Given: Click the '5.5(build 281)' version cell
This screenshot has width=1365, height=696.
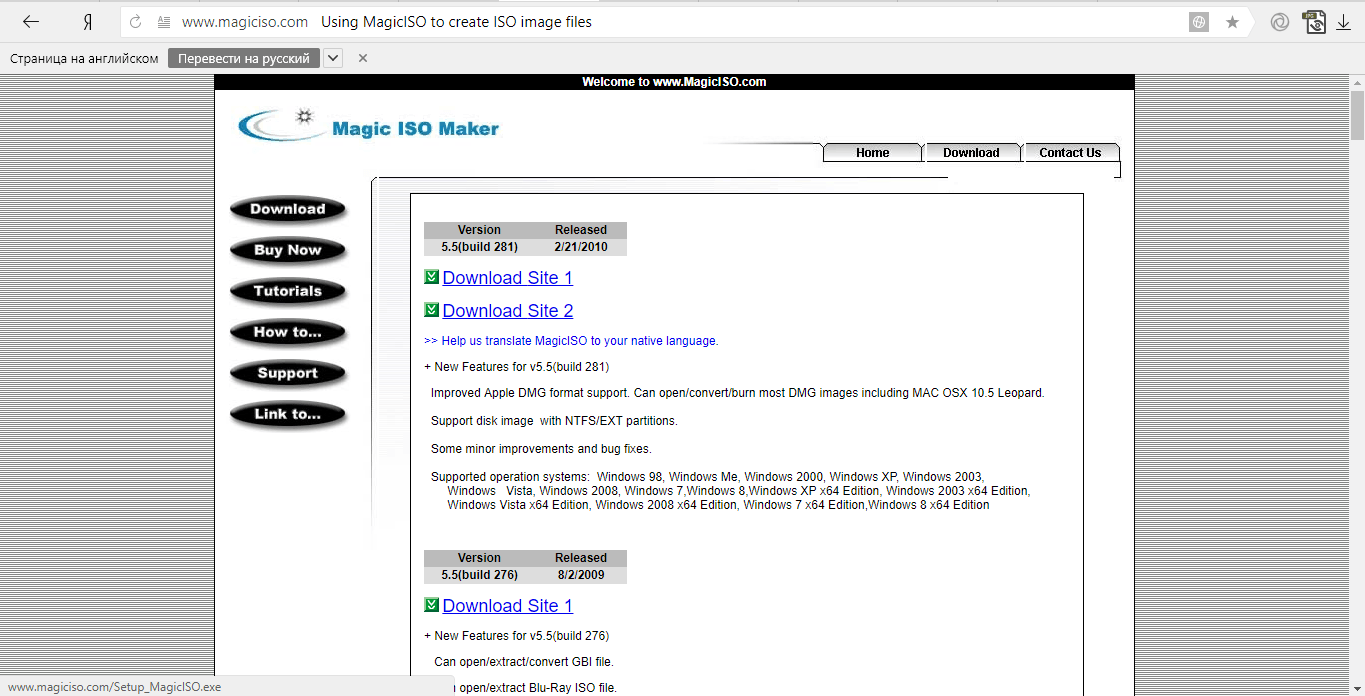Looking at the screenshot, I should click(479, 247).
